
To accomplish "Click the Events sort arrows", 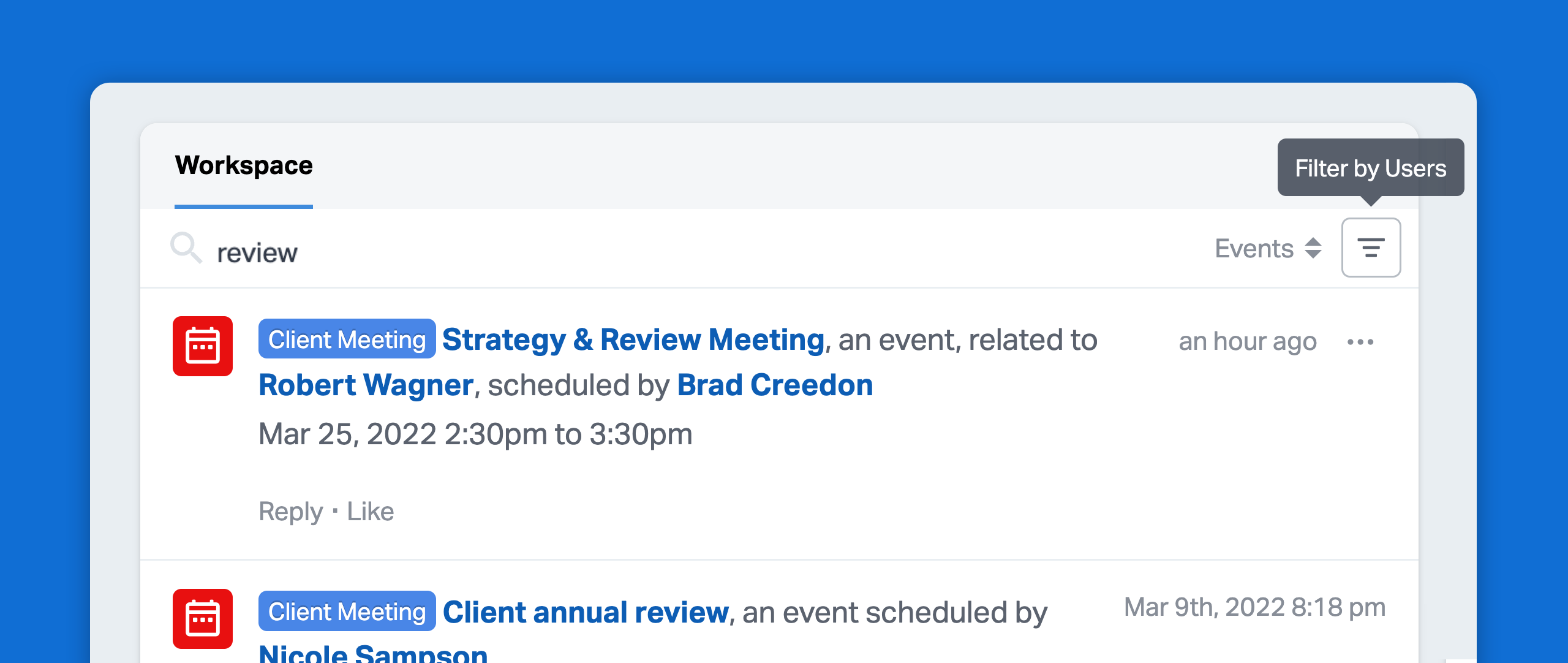I will (1313, 248).
